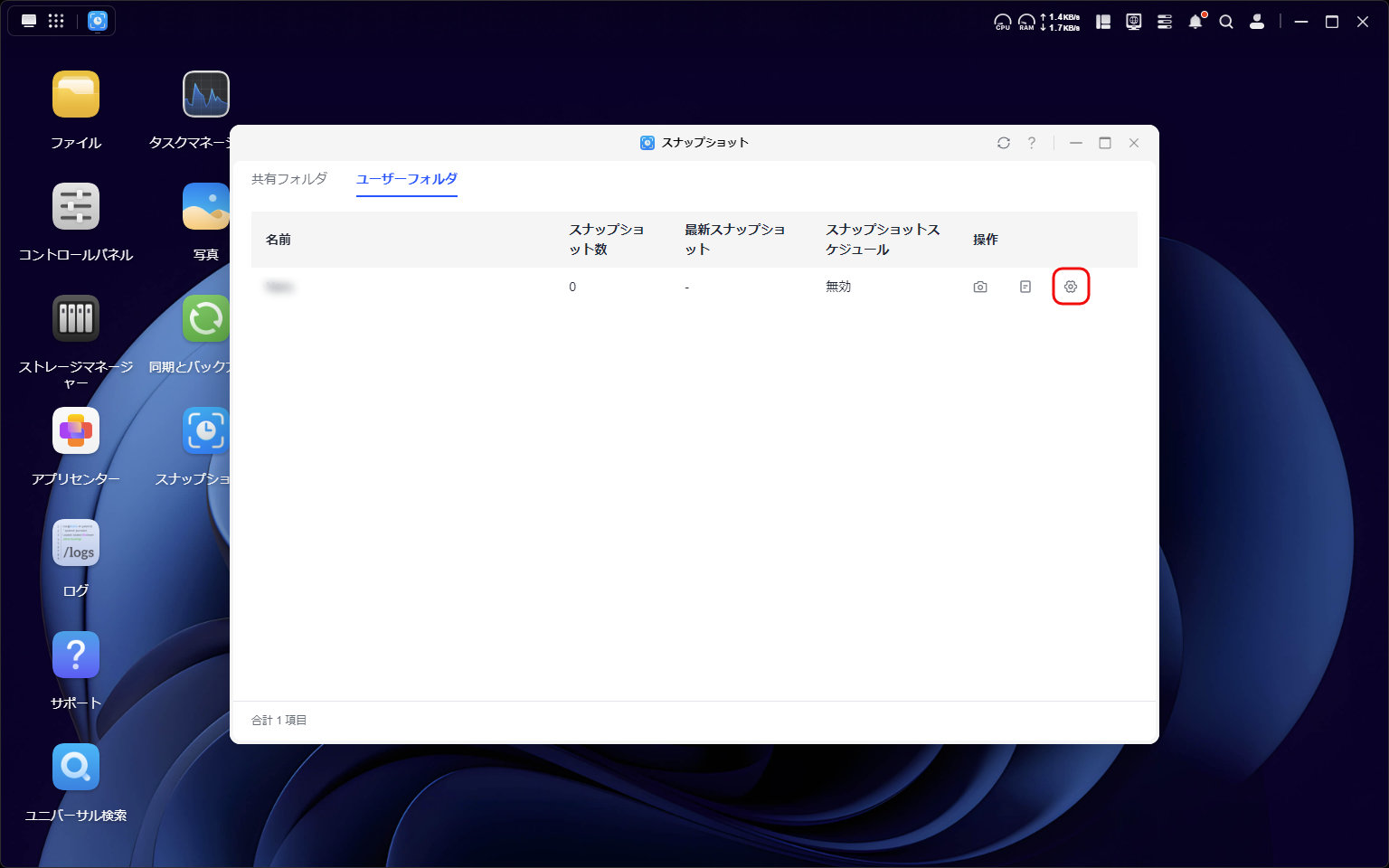Open the アプリセンター app

pos(76,431)
